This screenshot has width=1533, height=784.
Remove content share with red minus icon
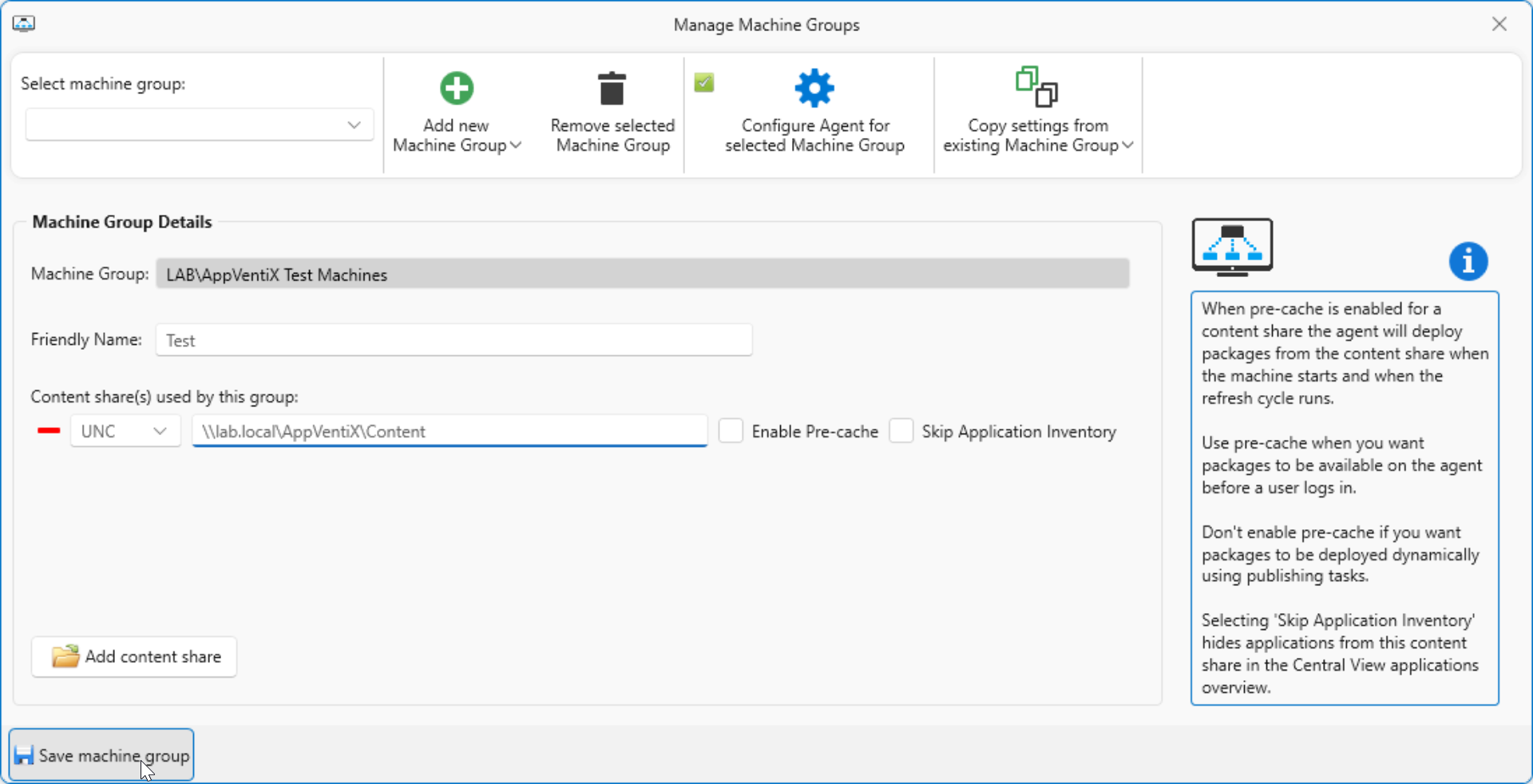49,431
